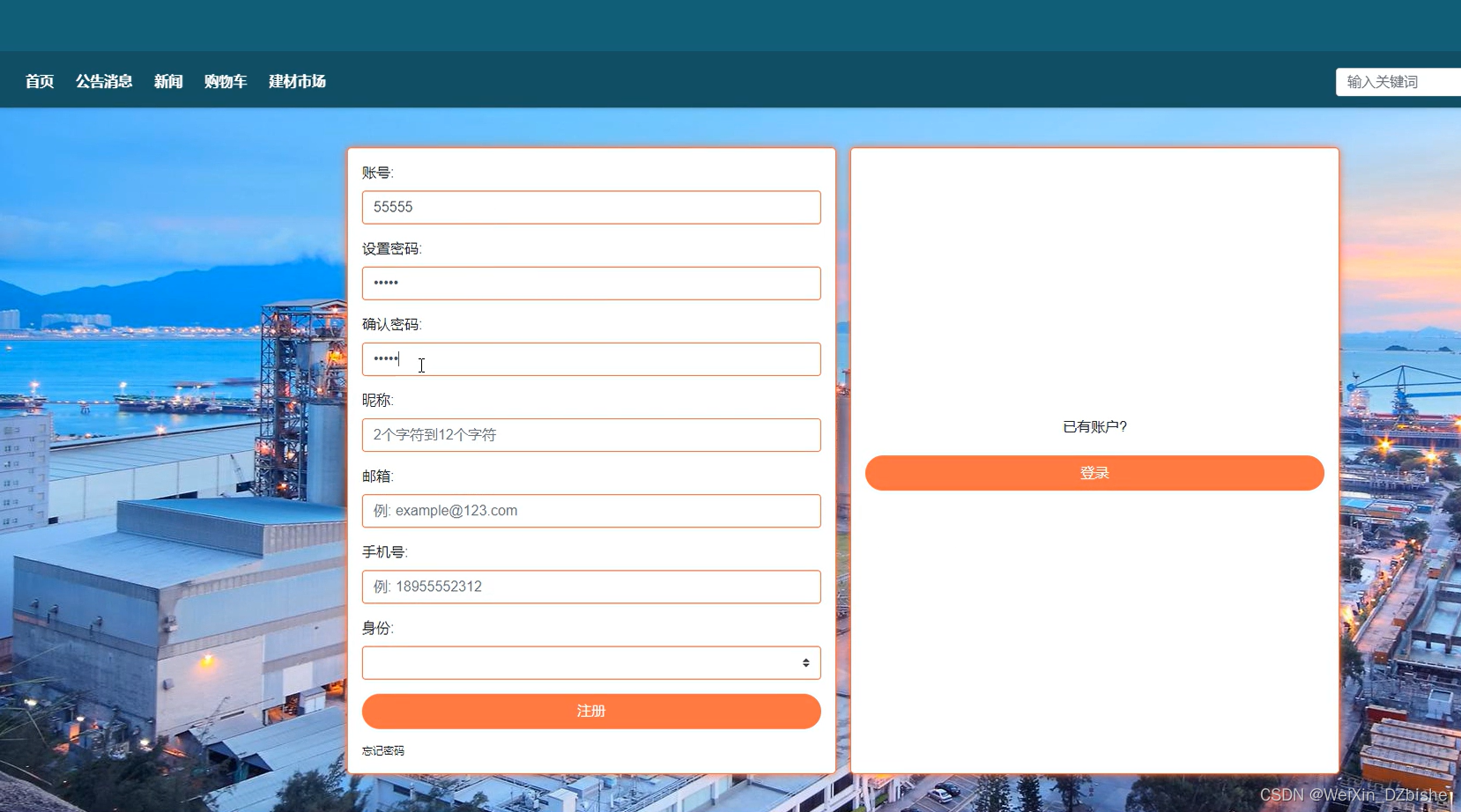The height and width of the screenshot is (812, 1461).
Task: Click the orange 登录 button
Action: tap(1094, 473)
